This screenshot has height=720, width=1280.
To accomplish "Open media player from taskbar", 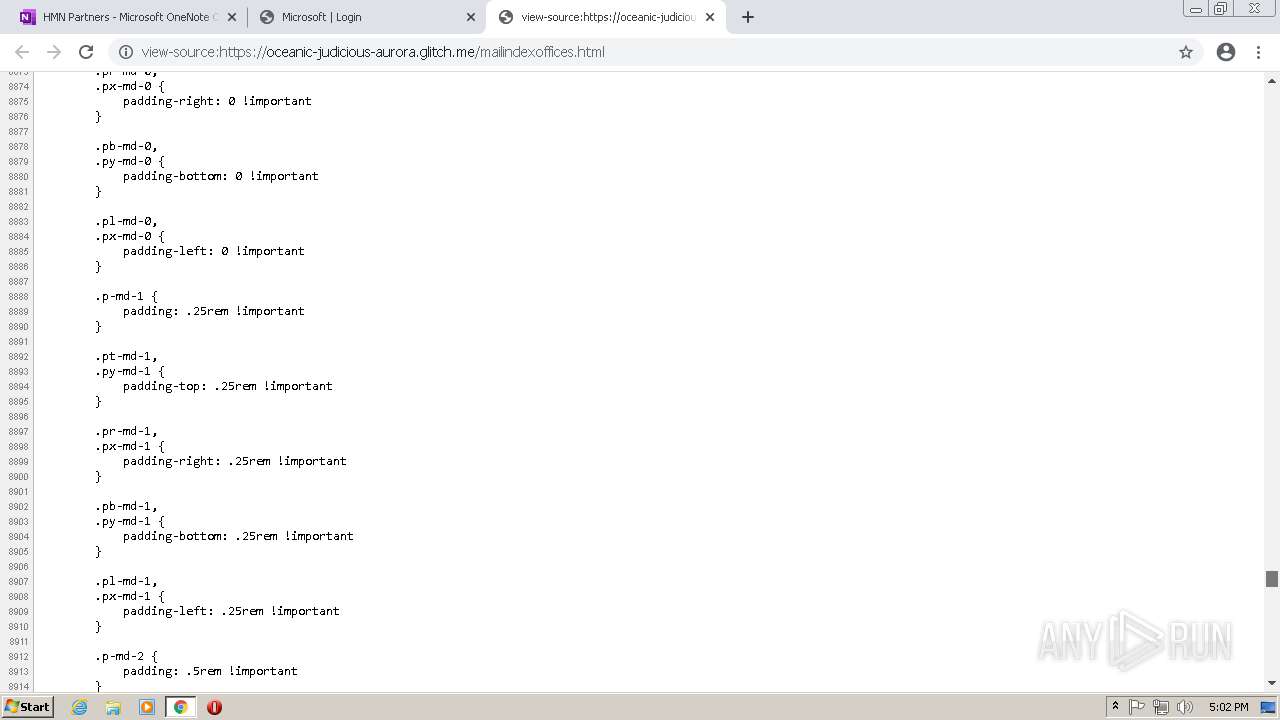I will click(147, 707).
